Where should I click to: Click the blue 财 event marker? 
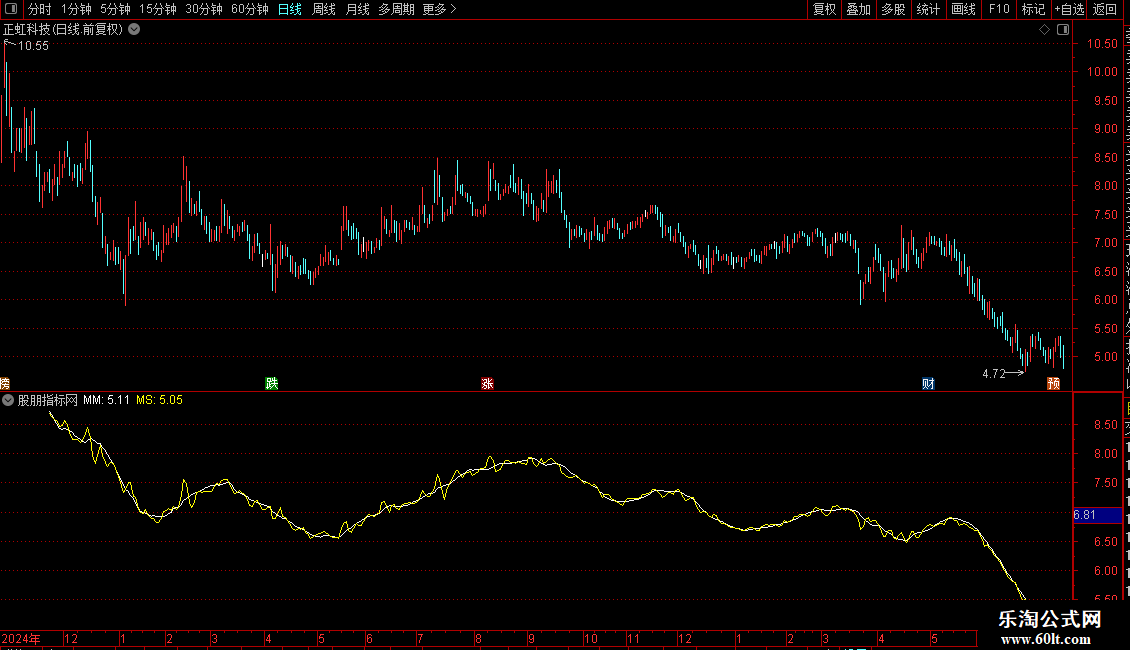928,383
